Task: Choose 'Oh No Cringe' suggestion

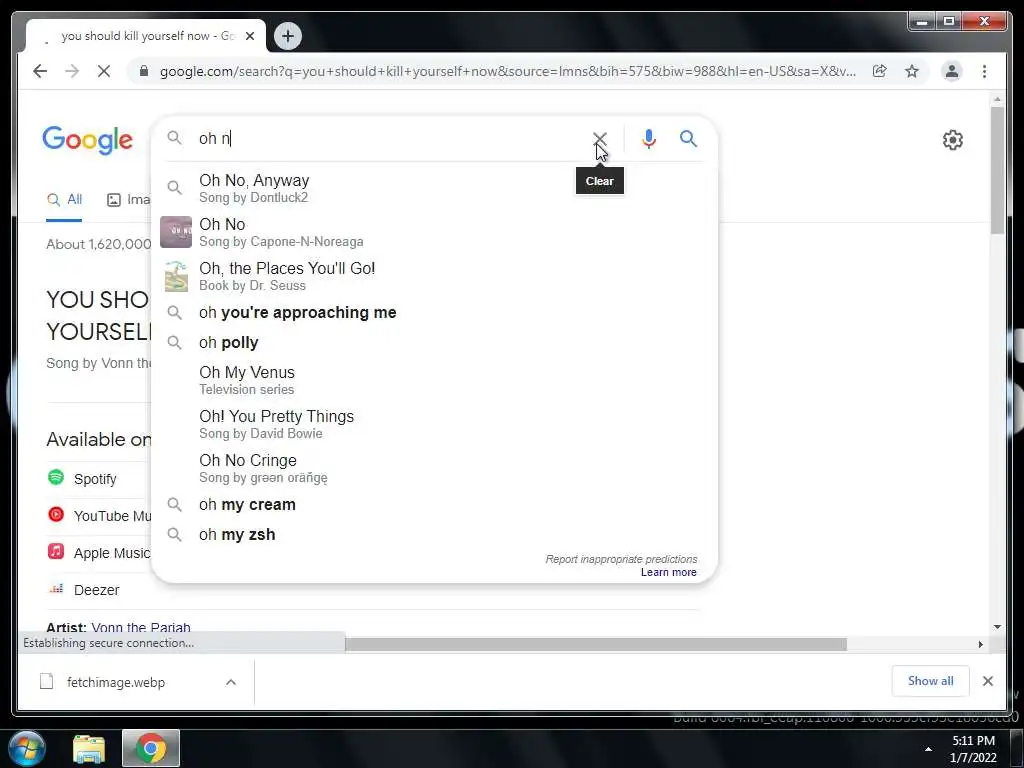Action: (434, 468)
